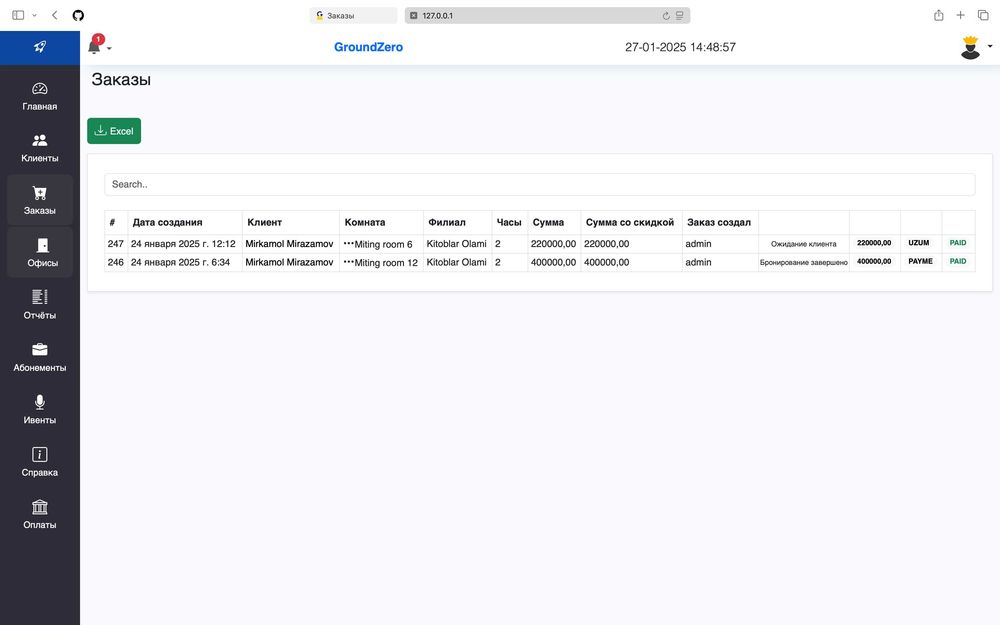Click Заказ создал column header
The image size is (1000, 625).
[719, 223]
